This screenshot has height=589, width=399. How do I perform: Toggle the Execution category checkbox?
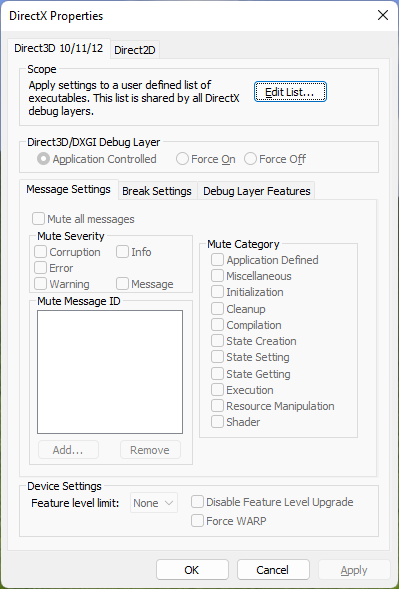(x=242, y=390)
